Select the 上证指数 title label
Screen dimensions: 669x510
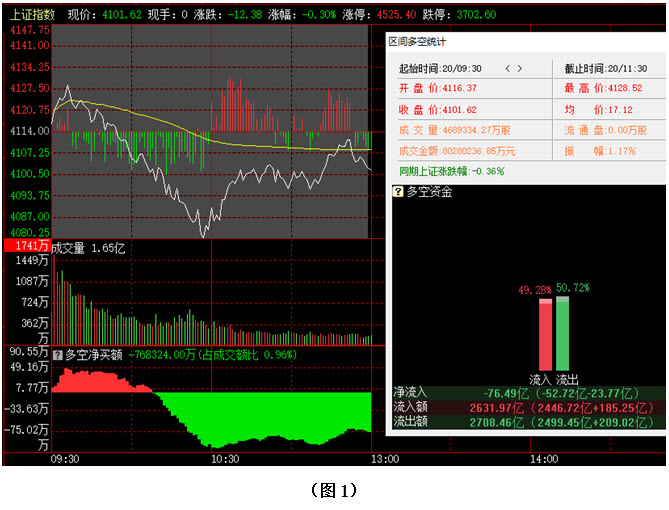tap(32, 15)
